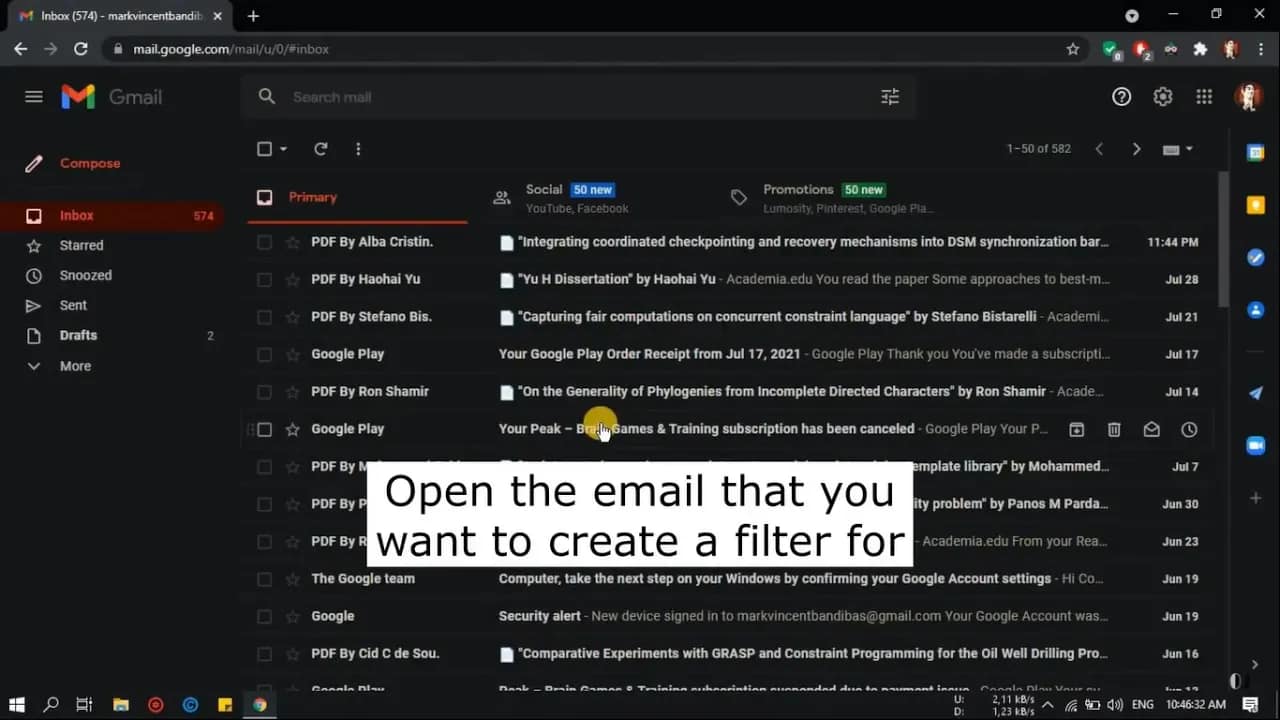Click the refresh inbox icon
The width and height of the screenshot is (1280, 720).
pos(321,149)
